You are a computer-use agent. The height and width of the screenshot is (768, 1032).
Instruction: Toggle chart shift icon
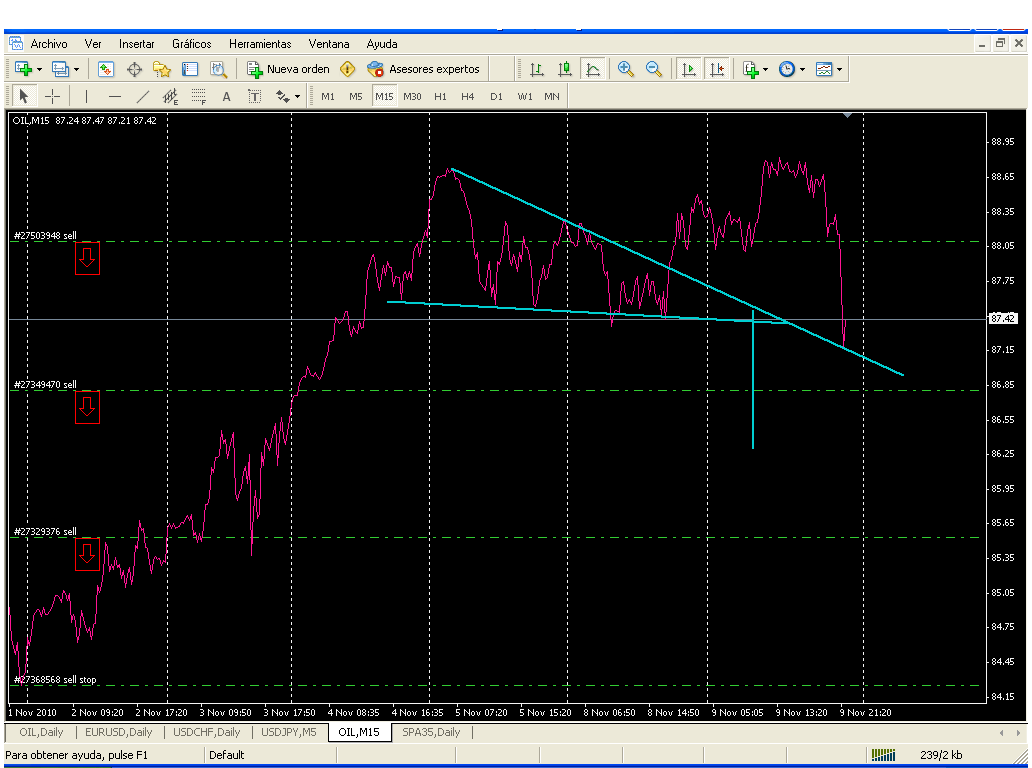pos(717,69)
